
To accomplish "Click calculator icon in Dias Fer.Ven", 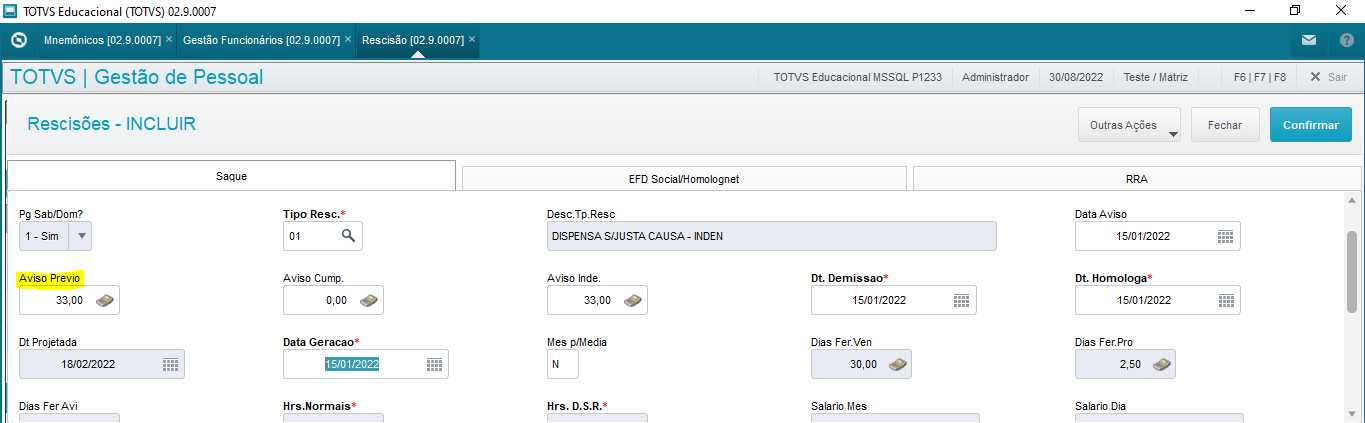I will (x=896, y=364).
